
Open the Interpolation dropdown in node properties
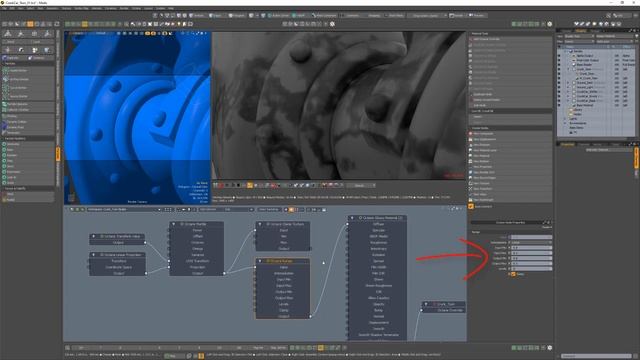click(x=531, y=242)
